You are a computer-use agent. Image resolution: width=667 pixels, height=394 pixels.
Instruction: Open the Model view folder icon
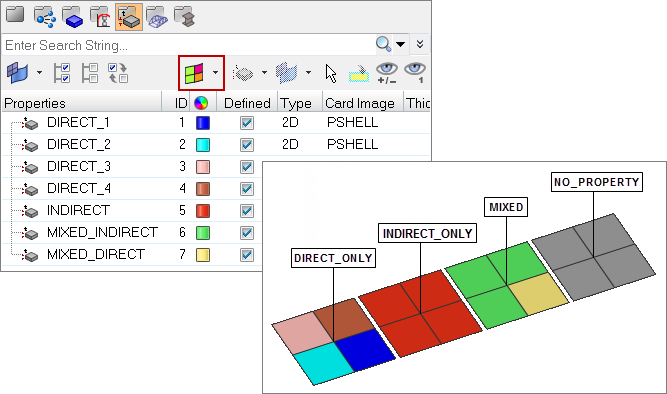pyautogui.click(x=15, y=15)
